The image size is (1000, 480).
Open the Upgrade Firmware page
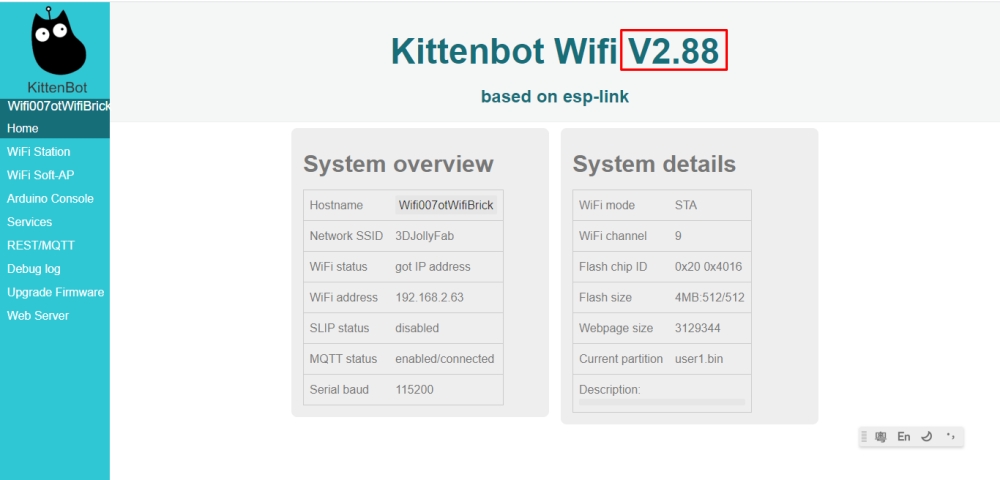(x=55, y=292)
